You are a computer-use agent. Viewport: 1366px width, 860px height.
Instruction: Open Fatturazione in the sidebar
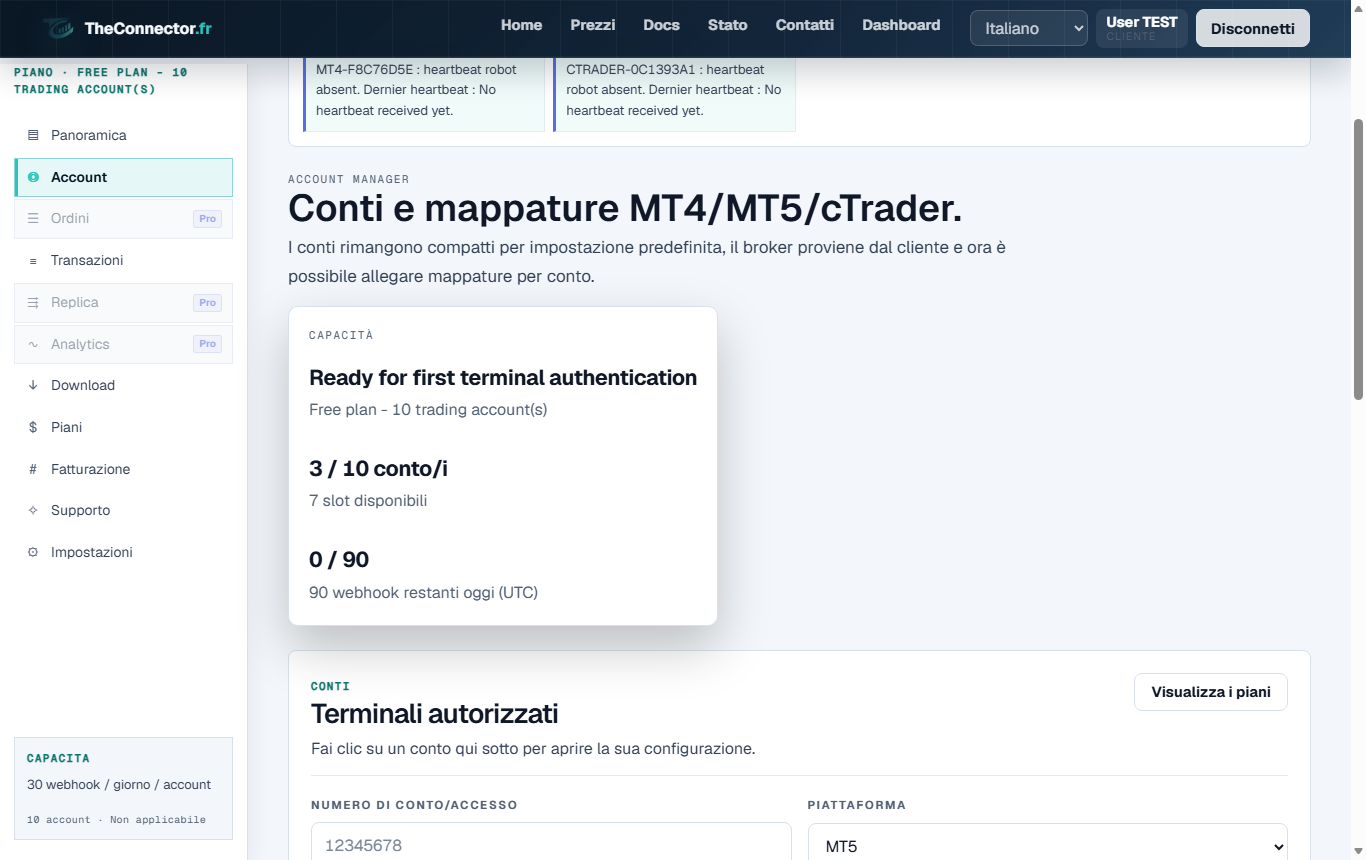pyautogui.click(x=123, y=469)
